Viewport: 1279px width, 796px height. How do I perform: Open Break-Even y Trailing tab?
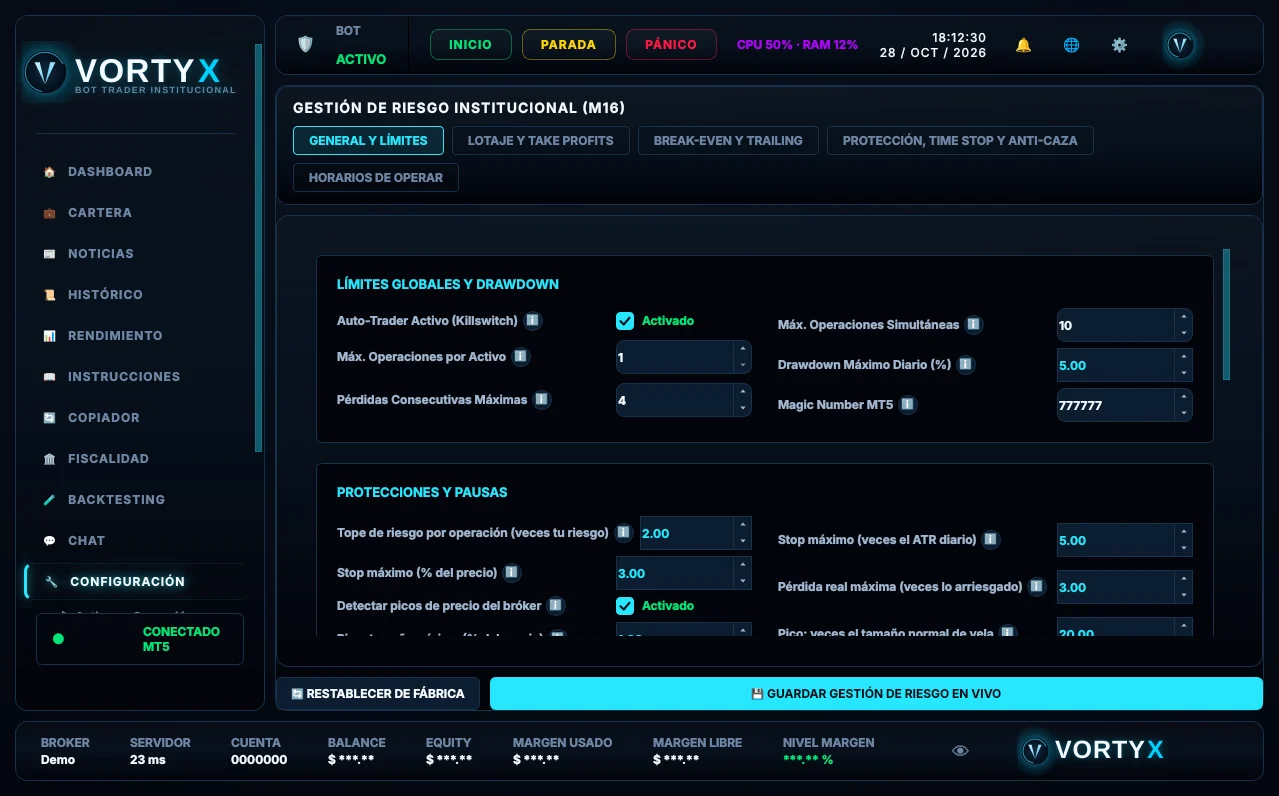pos(728,141)
